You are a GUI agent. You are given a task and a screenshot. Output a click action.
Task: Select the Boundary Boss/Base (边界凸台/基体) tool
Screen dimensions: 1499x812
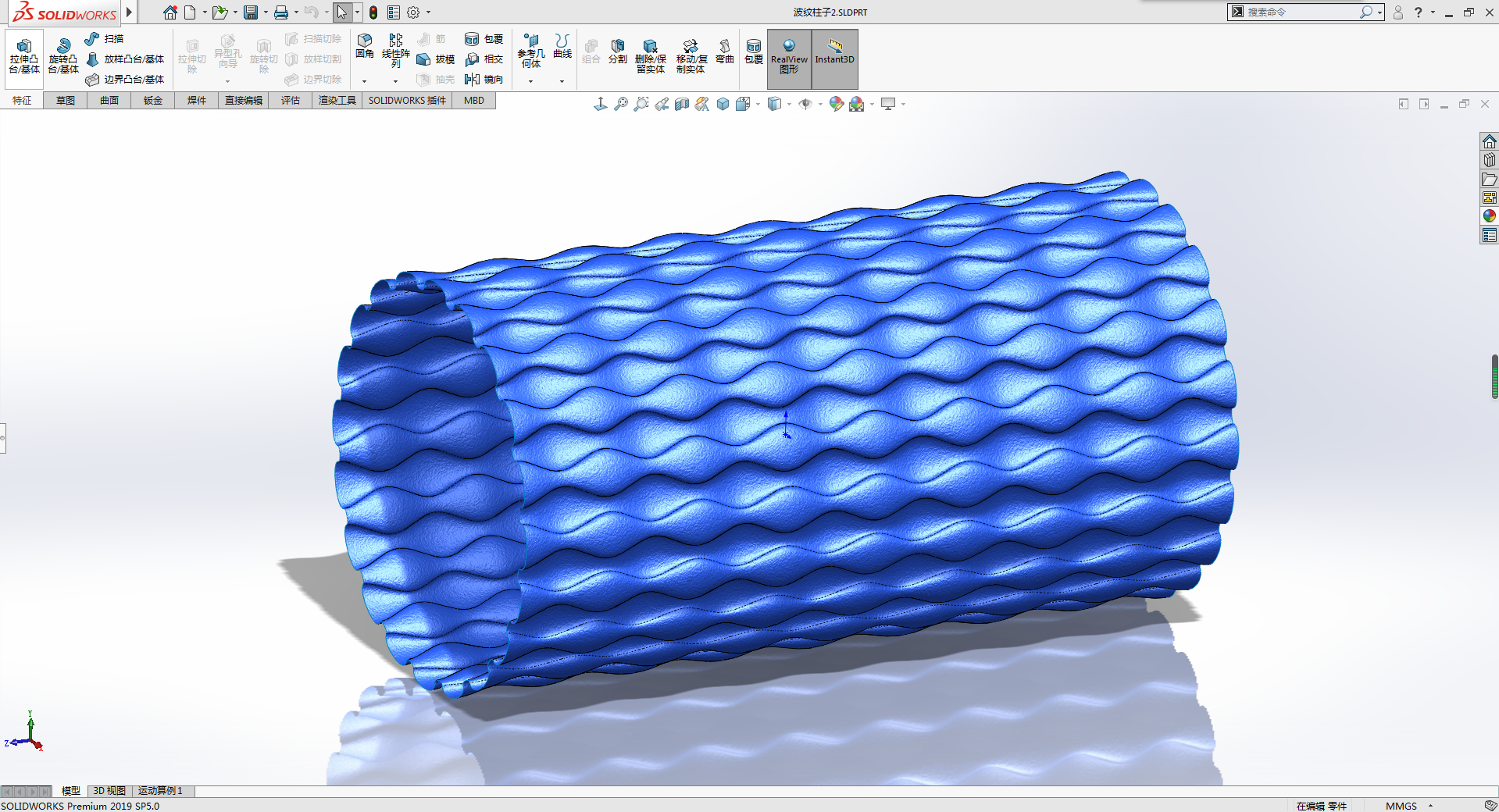pos(125,80)
